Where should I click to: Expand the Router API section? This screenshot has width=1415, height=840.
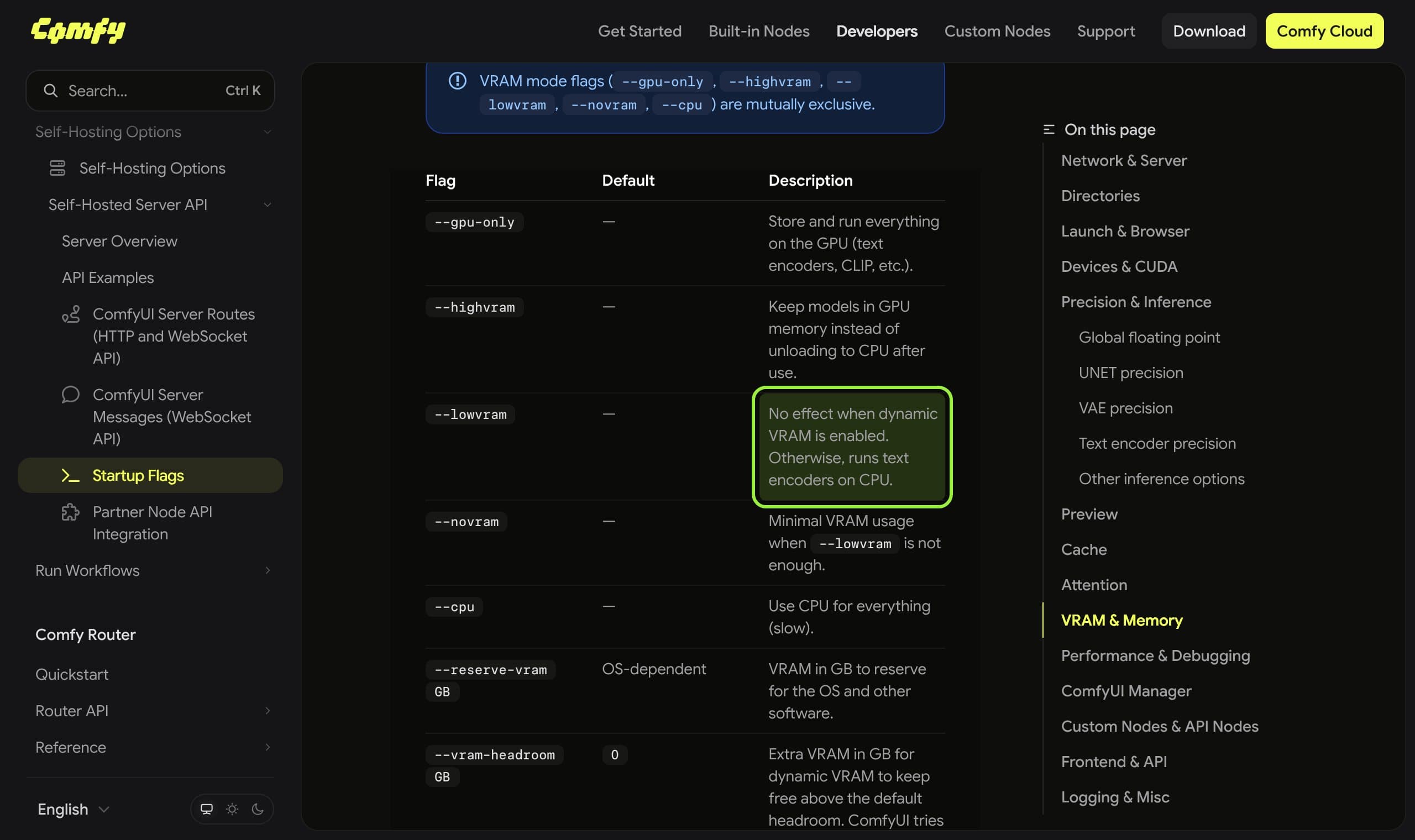[267, 711]
